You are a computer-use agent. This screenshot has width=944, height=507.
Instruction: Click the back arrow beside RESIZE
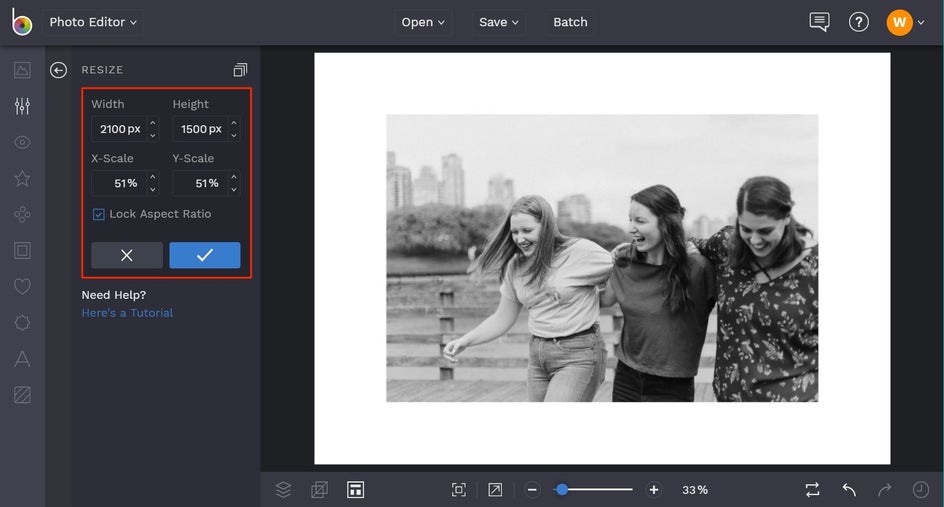pos(59,70)
